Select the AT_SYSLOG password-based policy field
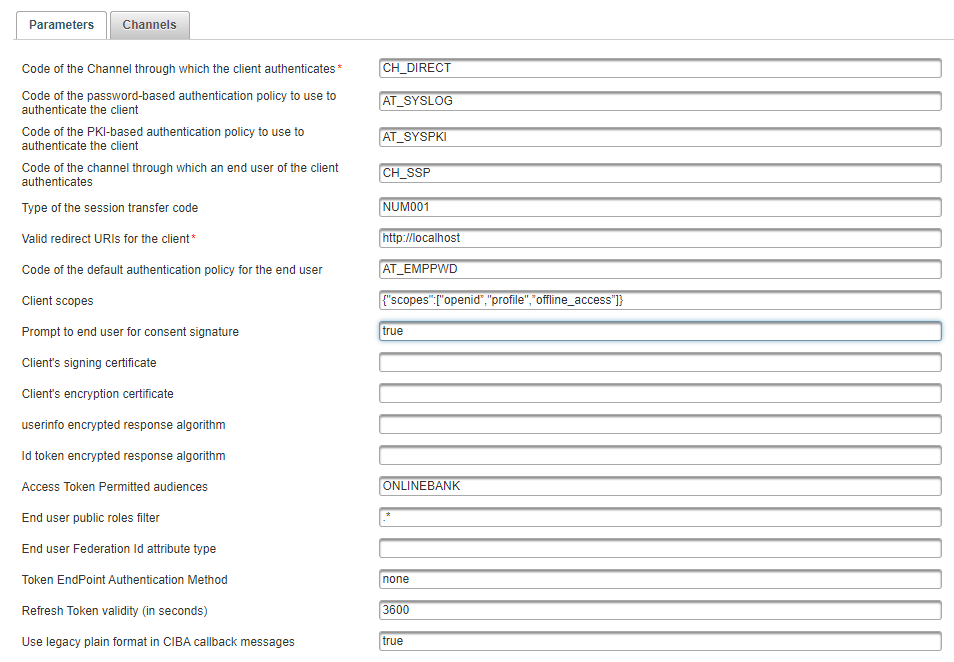 (x=659, y=101)
